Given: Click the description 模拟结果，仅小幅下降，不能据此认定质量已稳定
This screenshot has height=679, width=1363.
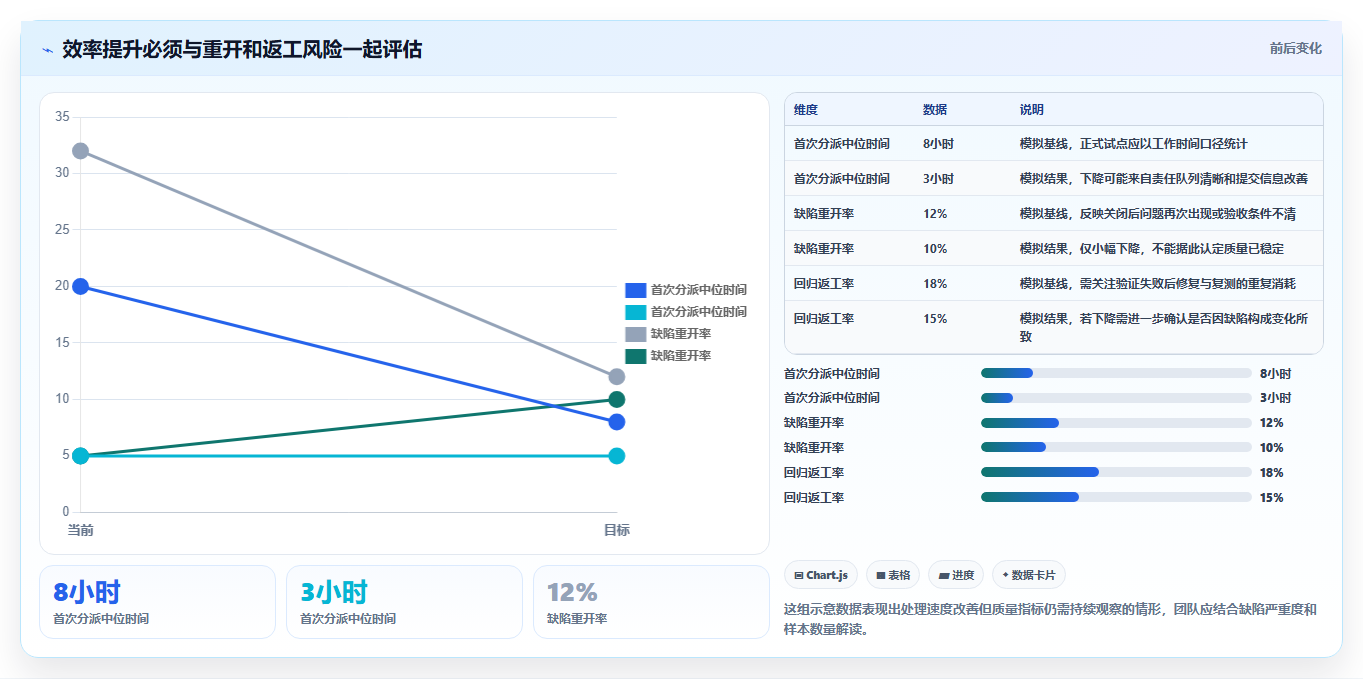Looking at the screenshot, I should (1152, 249).
